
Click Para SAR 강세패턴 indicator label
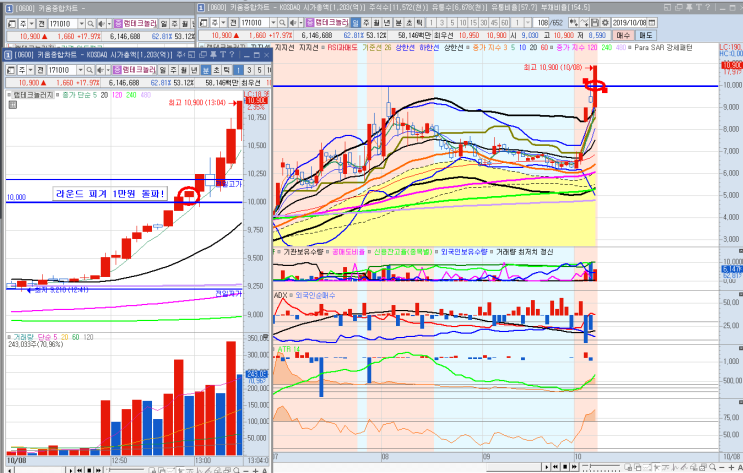pos(663,47)
